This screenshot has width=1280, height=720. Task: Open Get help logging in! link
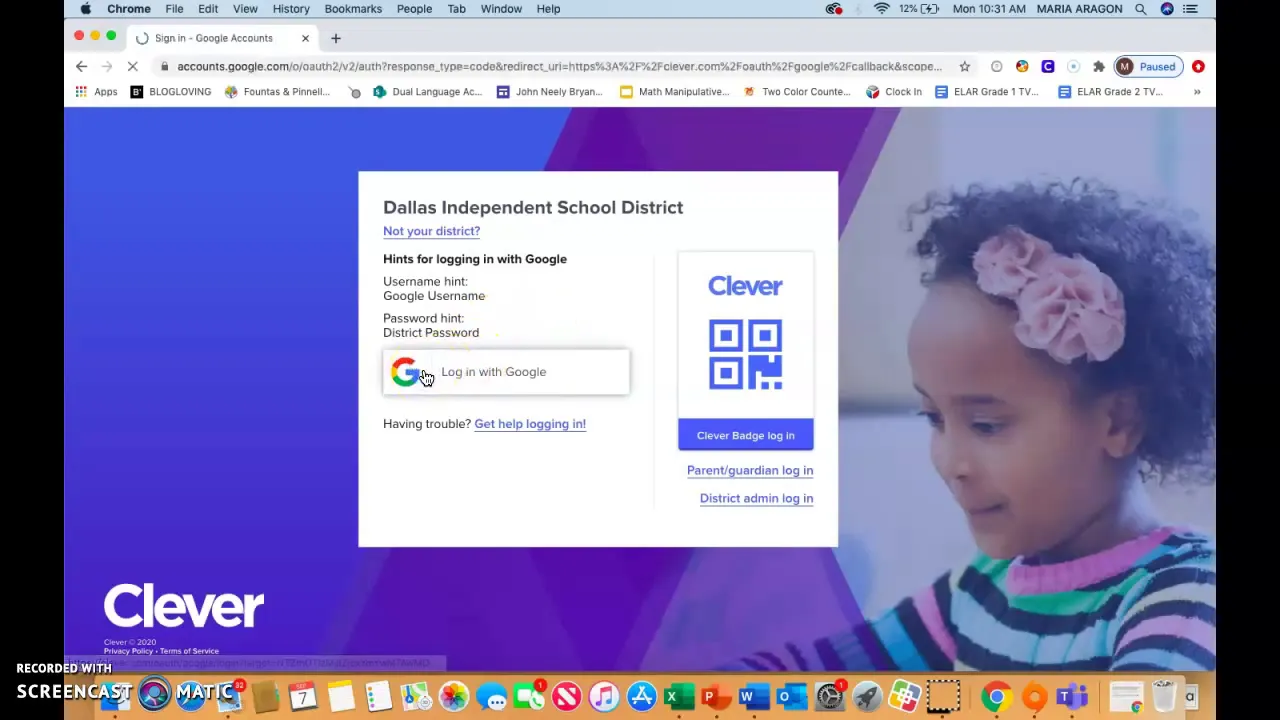pyautogui.click(x=530, y=424)
